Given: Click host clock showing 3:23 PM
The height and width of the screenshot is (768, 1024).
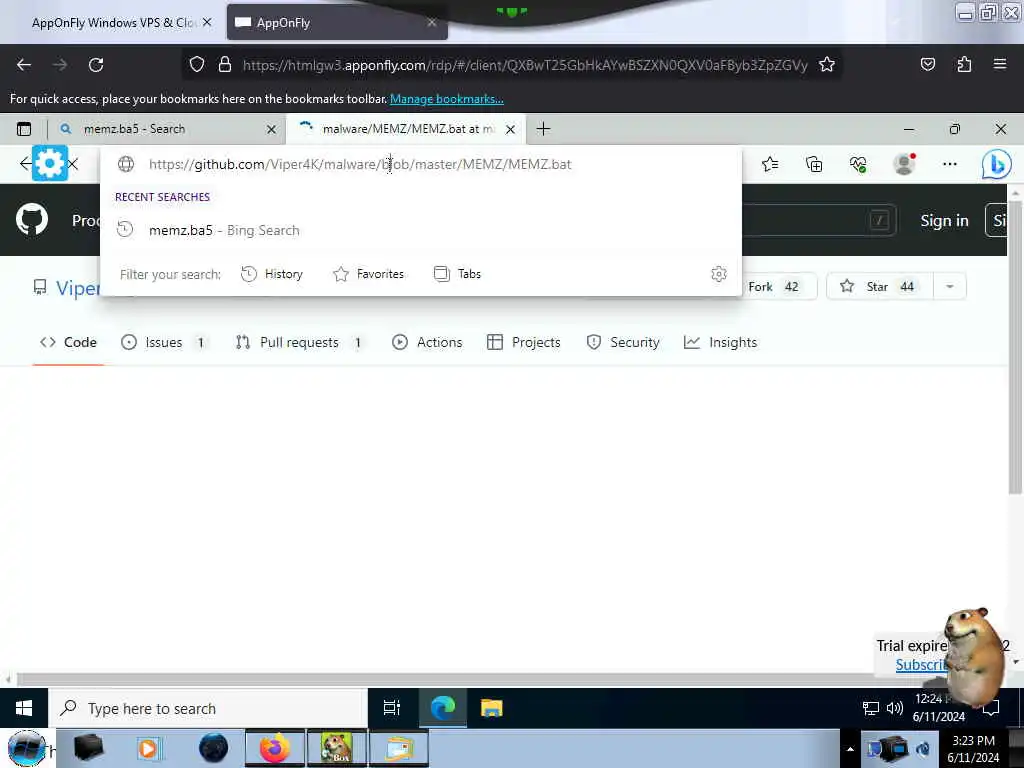Looking at the screenshot, I should tap(973, 748).
